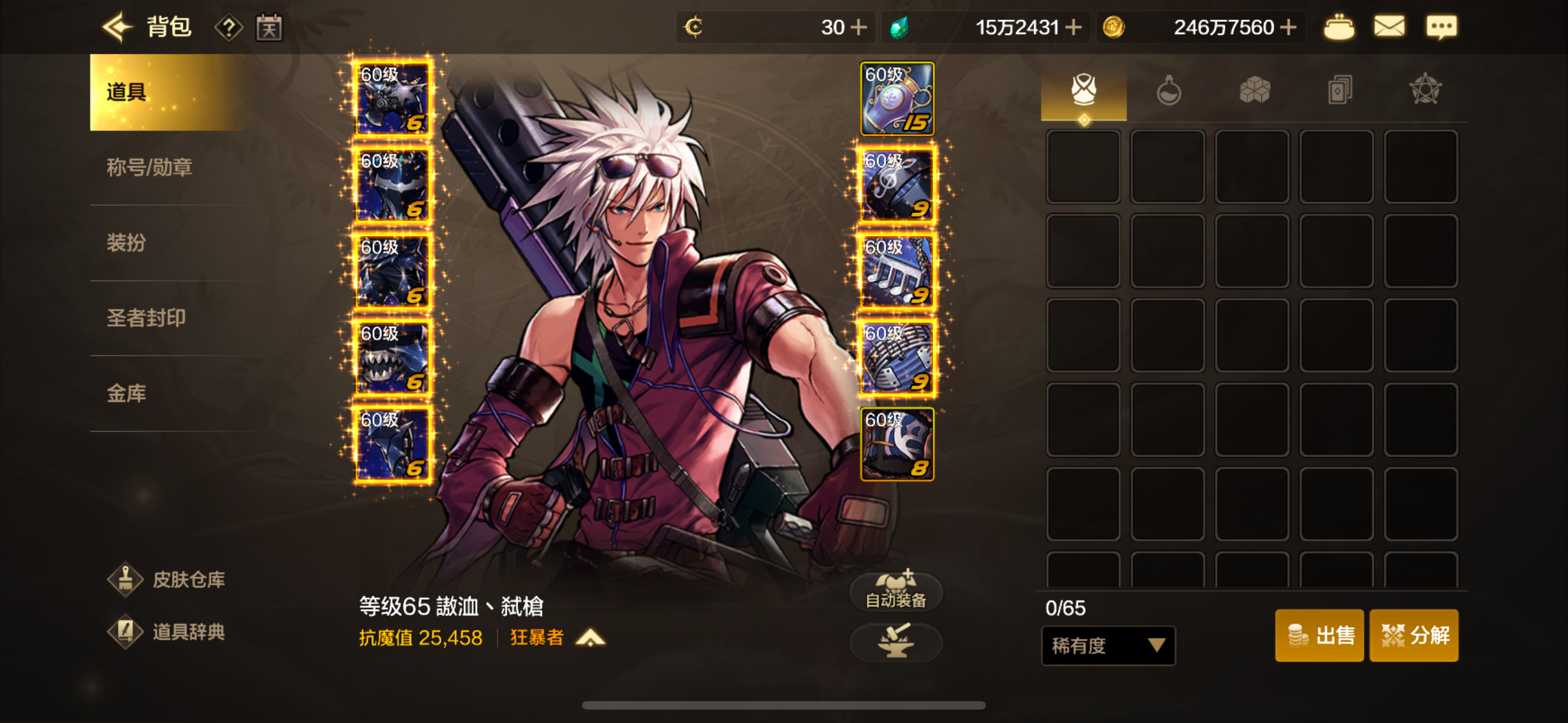The image size is (1568, 723).
Task: Switch to the cards tab icon
Action: (1339, 90)
